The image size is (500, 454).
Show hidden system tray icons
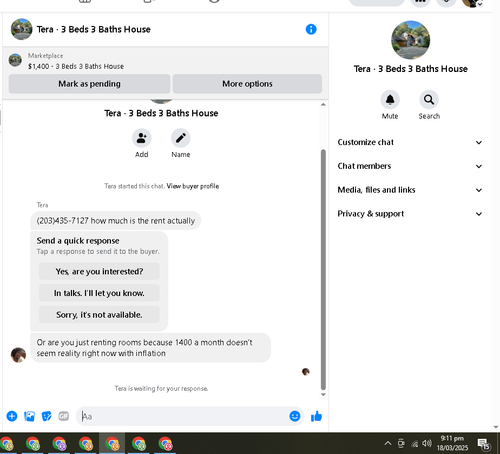click(388, 443)
